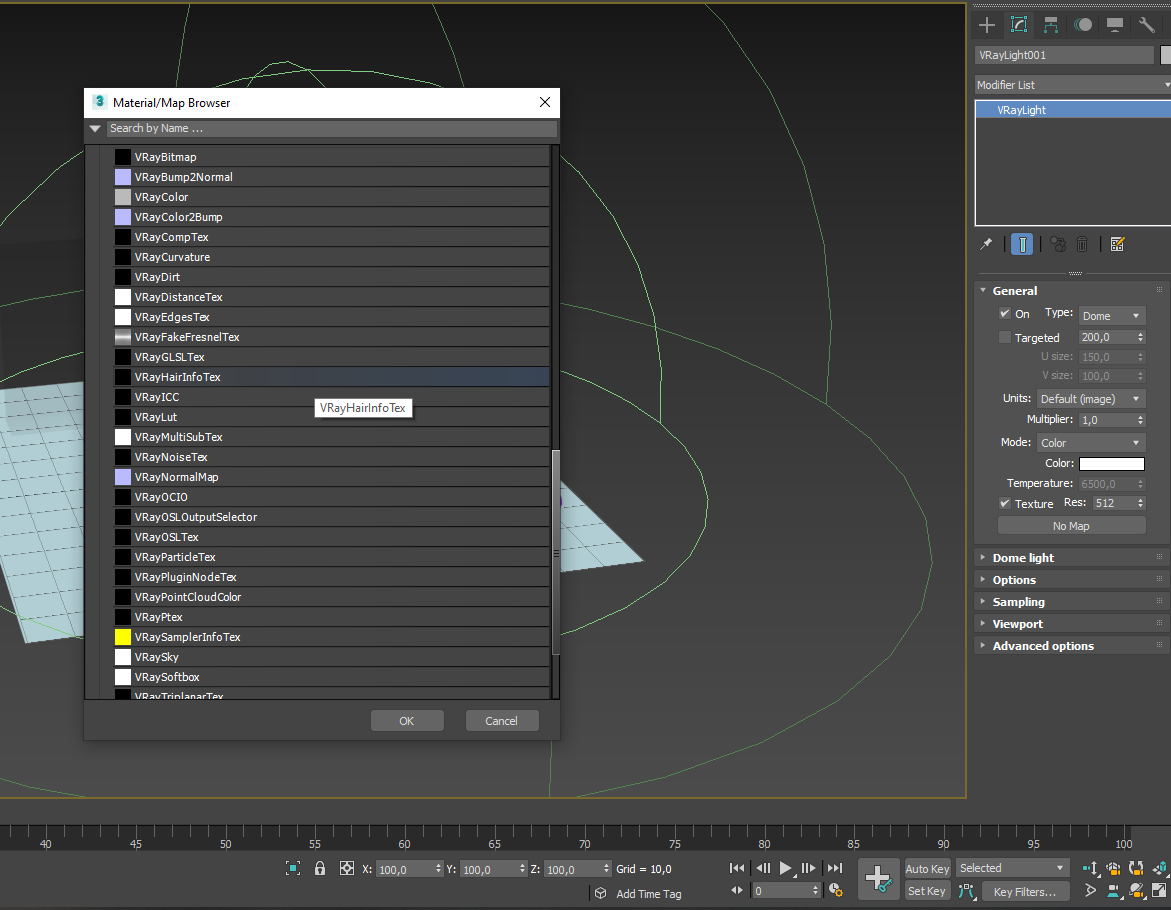The height and width of the screenshot is (910, 1171).
Task: Open the Selected key filter dropdown
Action: coord(1013,868)
